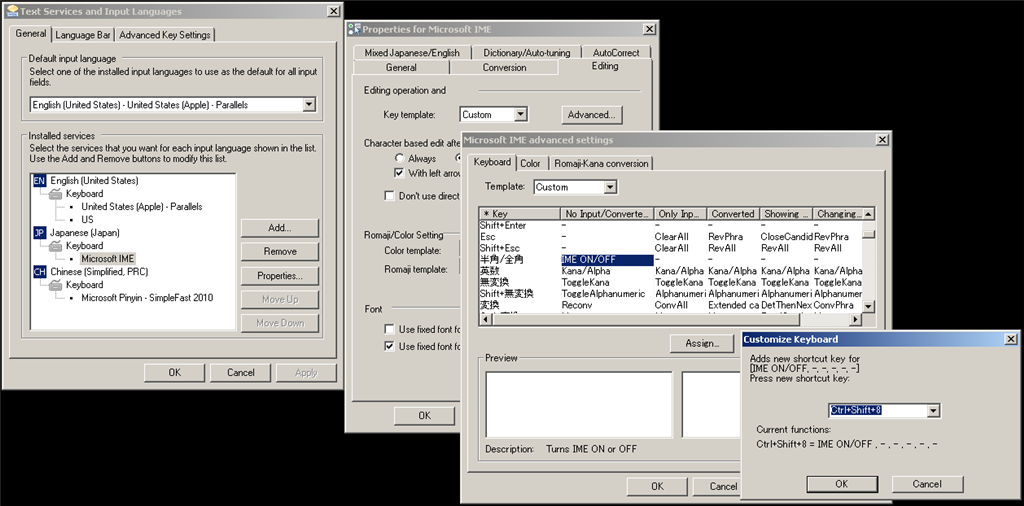Click the Advanced... button
The image size is (1024, 506).
(591, 114)
